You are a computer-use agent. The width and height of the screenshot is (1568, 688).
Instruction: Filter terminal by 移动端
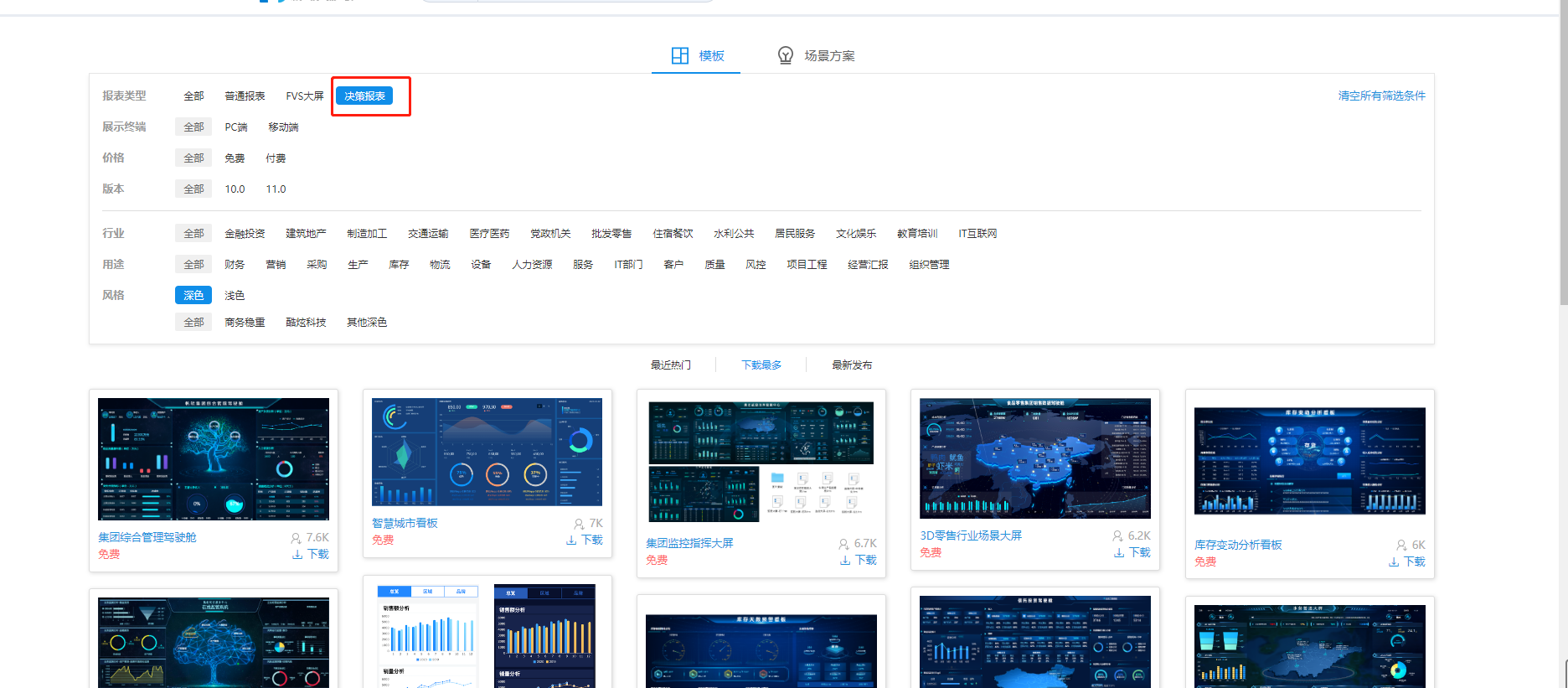click(x=283, y=127)
